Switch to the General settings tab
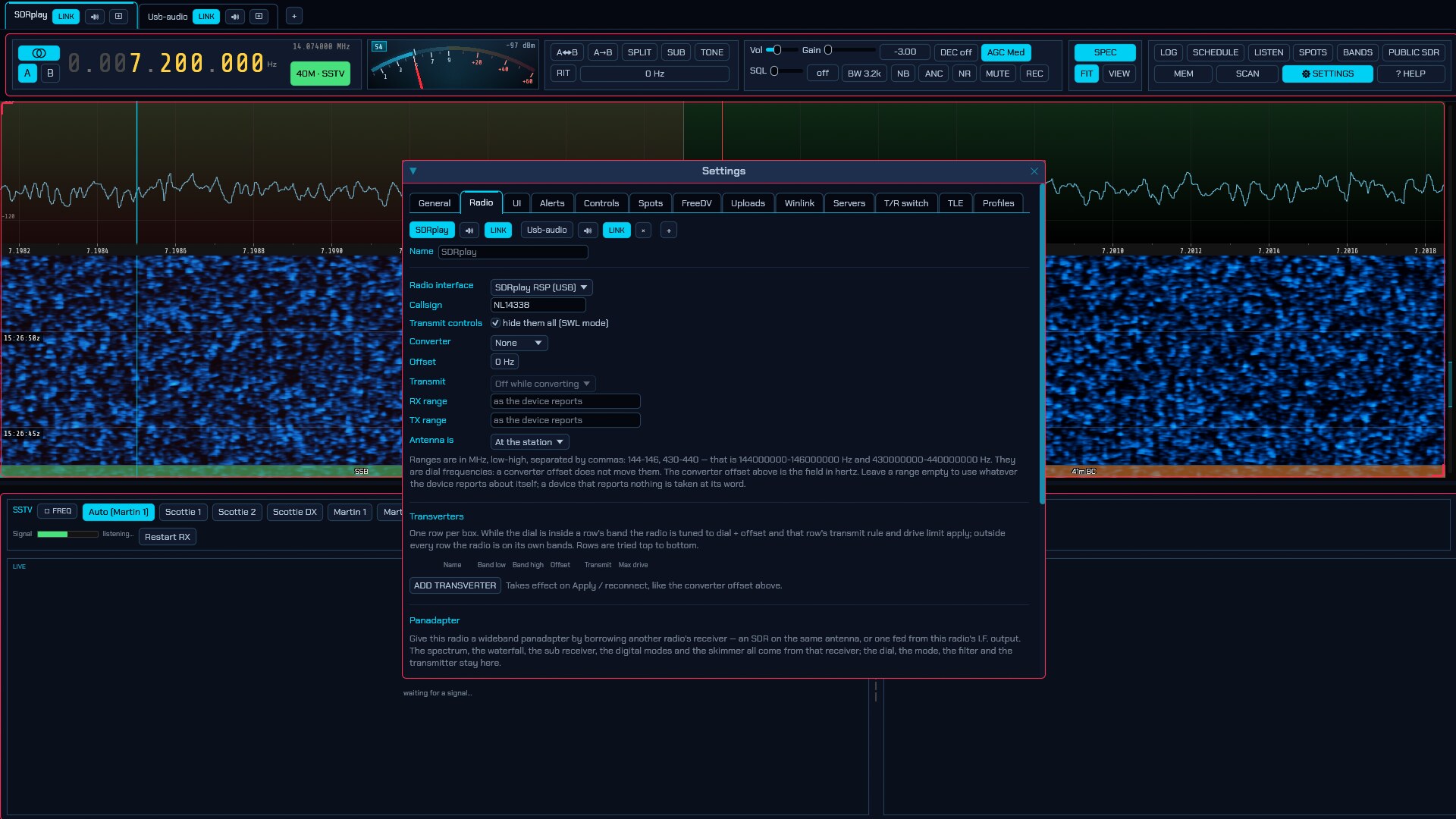The height and width of the screenshot is (819, 1456). coord(435,203)
